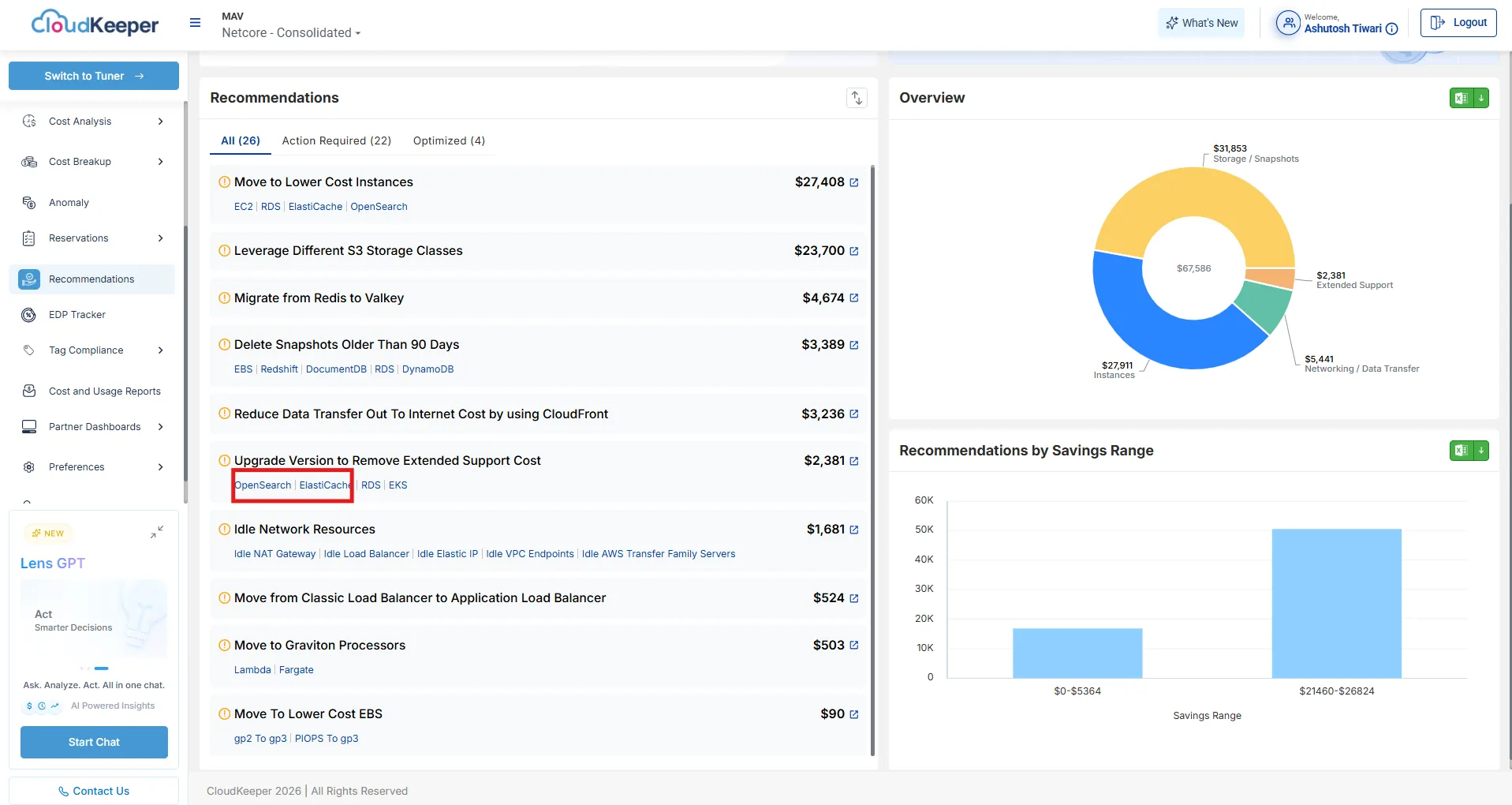Expand the Cost Analysis menu chevron
Image resolution: width=1512 pixels, height=805 pixels.
(161, 122)
